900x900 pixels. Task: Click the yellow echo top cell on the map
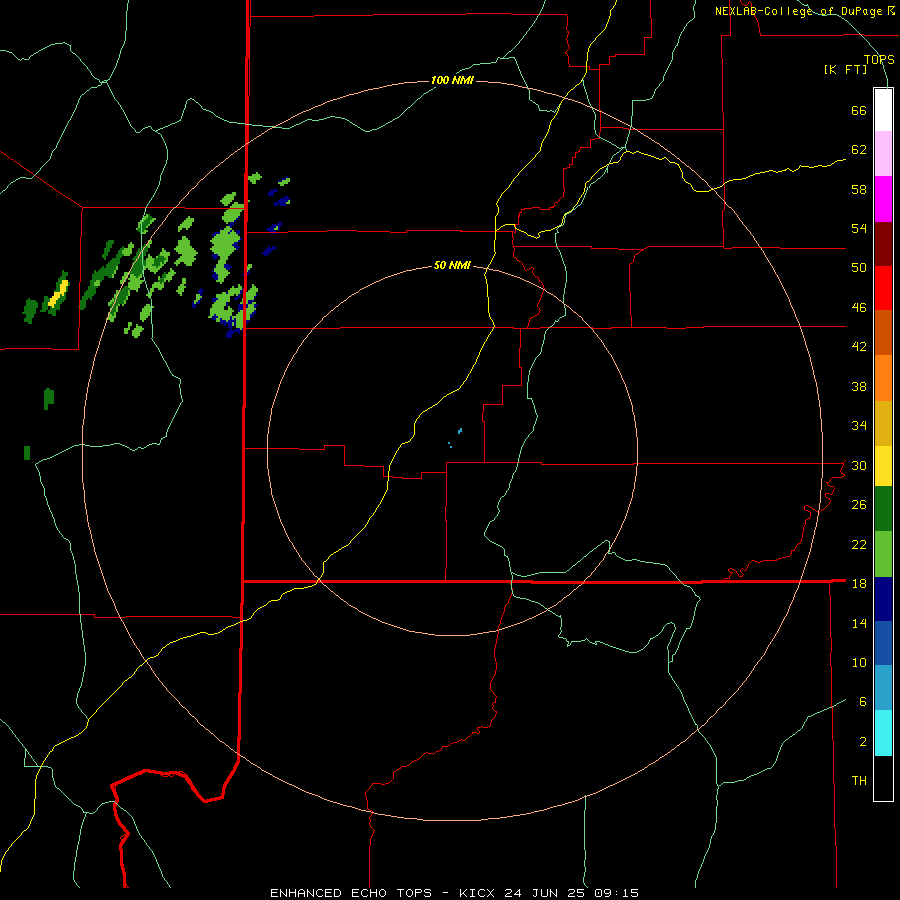58,294
